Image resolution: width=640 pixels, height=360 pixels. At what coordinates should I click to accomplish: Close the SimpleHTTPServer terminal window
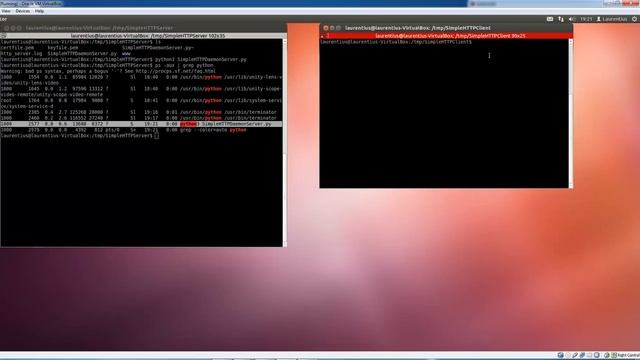pos(6,28)
